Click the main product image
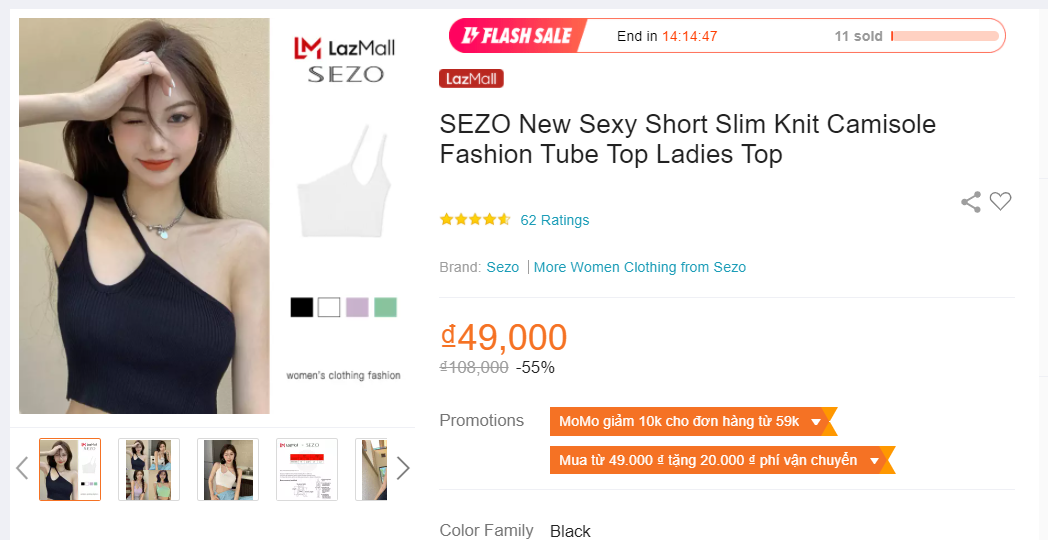The image size is (1048, 540). [x=145, y=215]
